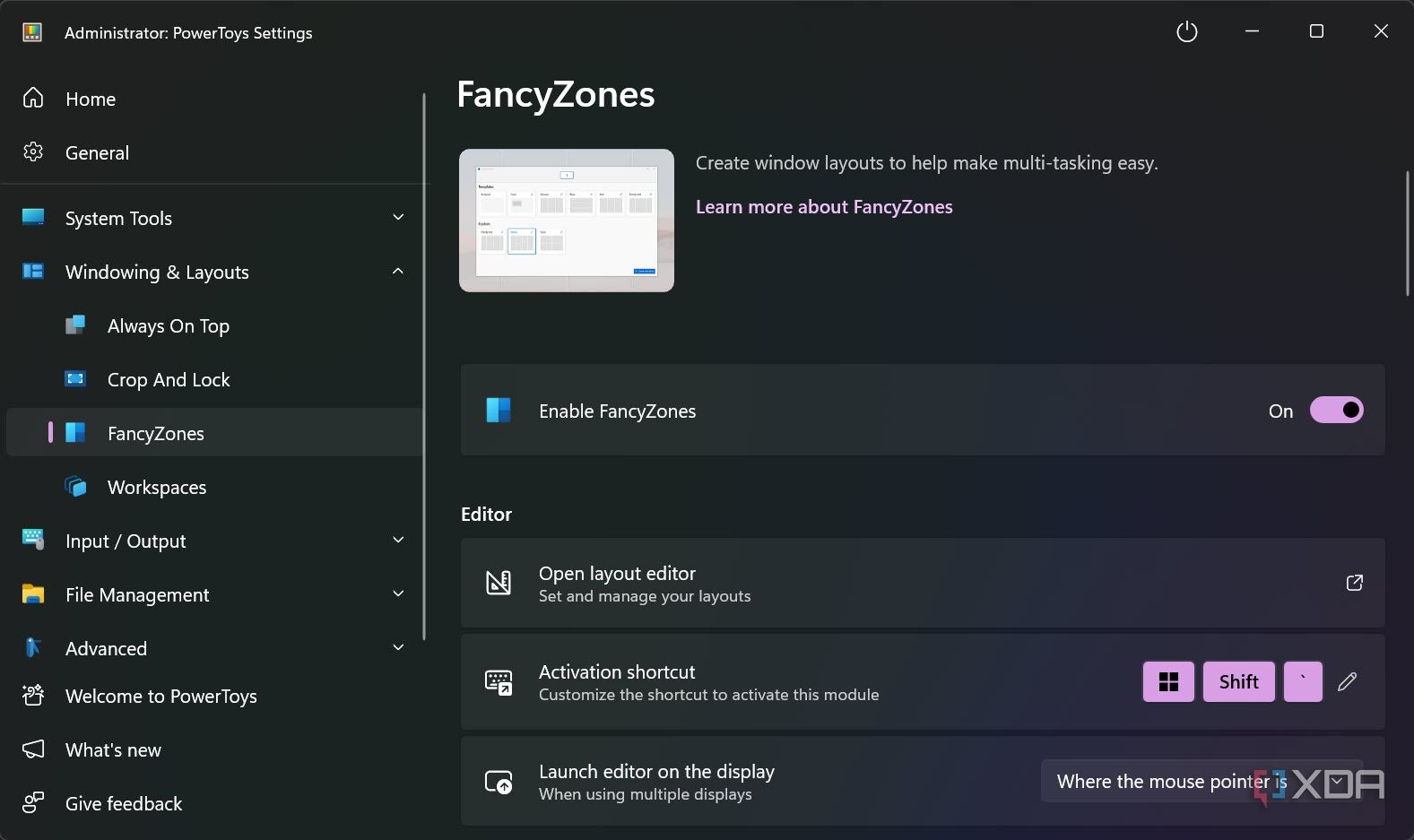The height and width of the screenshot is (840, 1414).
Task: Click the FancyZones preview thumbnail
Action: click(567, 221)
